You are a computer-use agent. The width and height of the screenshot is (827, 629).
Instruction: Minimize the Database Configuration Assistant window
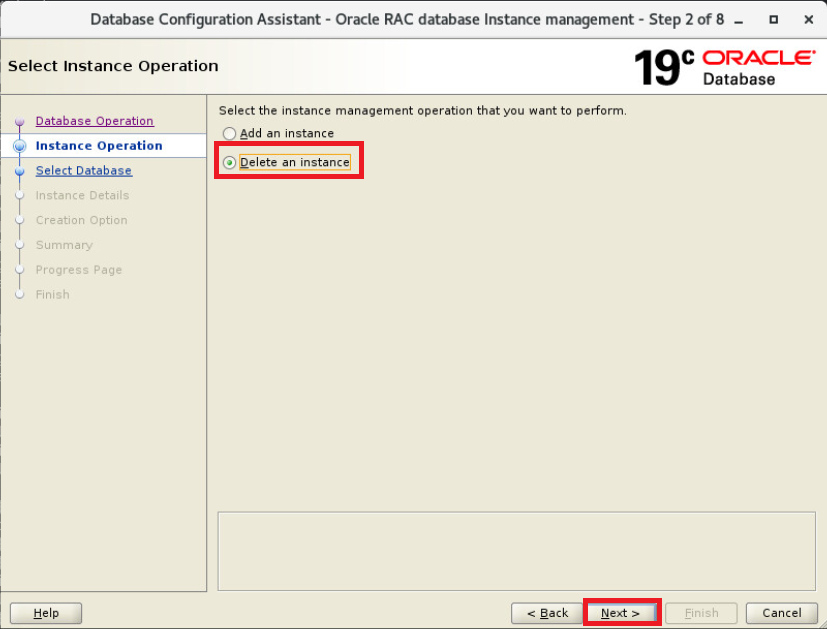pos(739,20)
